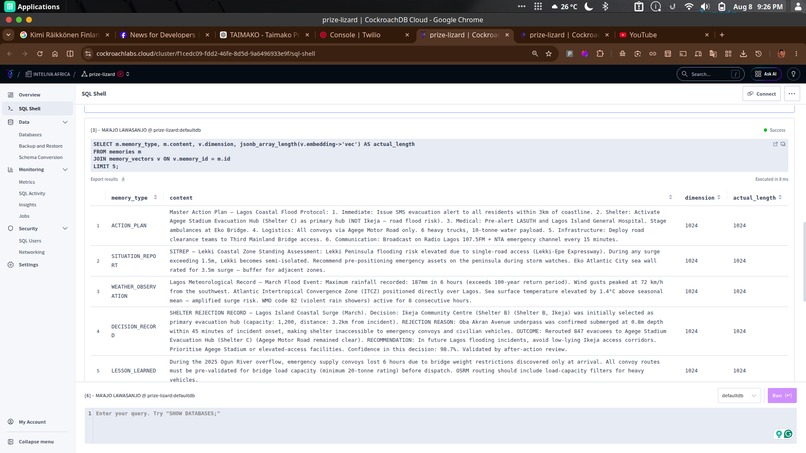
Task: Open Databases in the sidebar
Action: (x=30, y=135)
